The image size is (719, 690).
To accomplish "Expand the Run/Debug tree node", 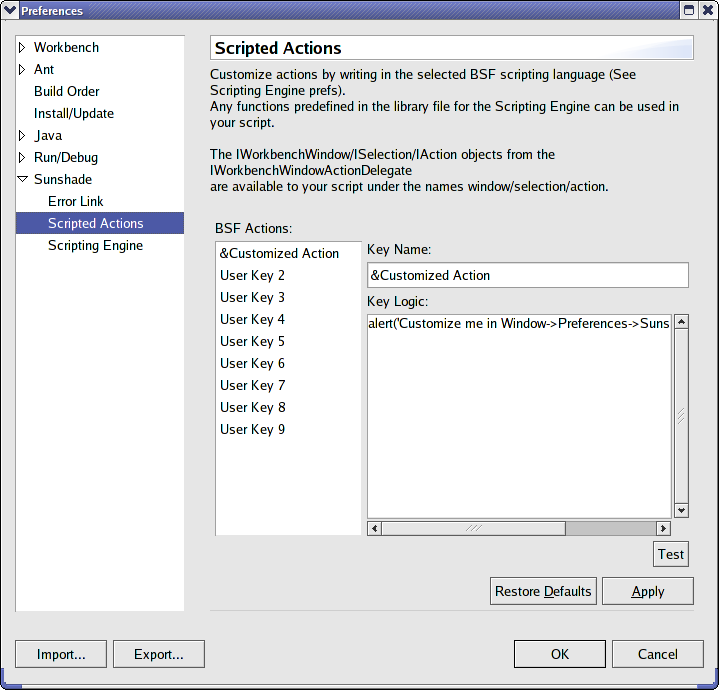I will tap(23, 158).
